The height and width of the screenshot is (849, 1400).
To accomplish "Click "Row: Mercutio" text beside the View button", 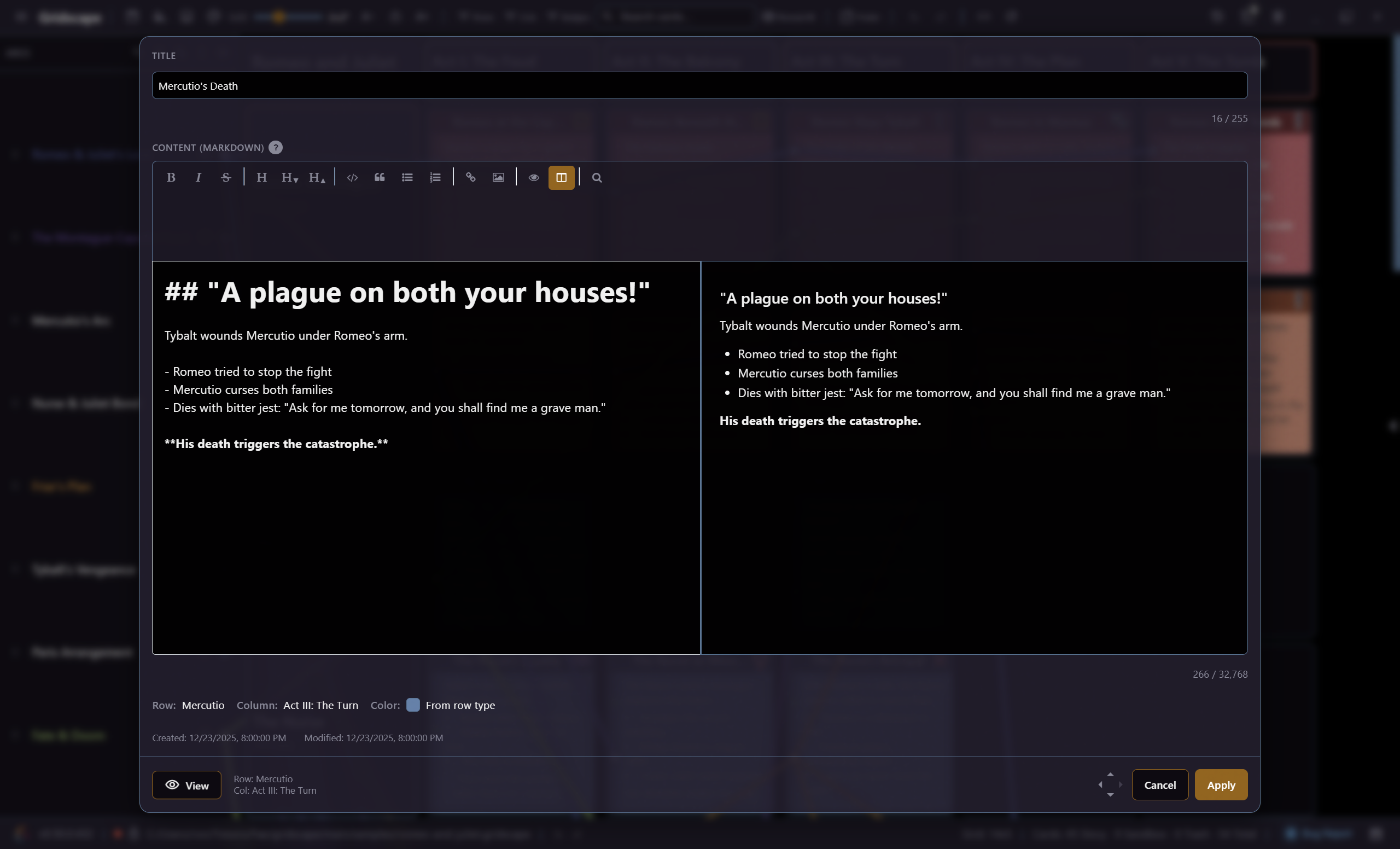I will [263, 779].
